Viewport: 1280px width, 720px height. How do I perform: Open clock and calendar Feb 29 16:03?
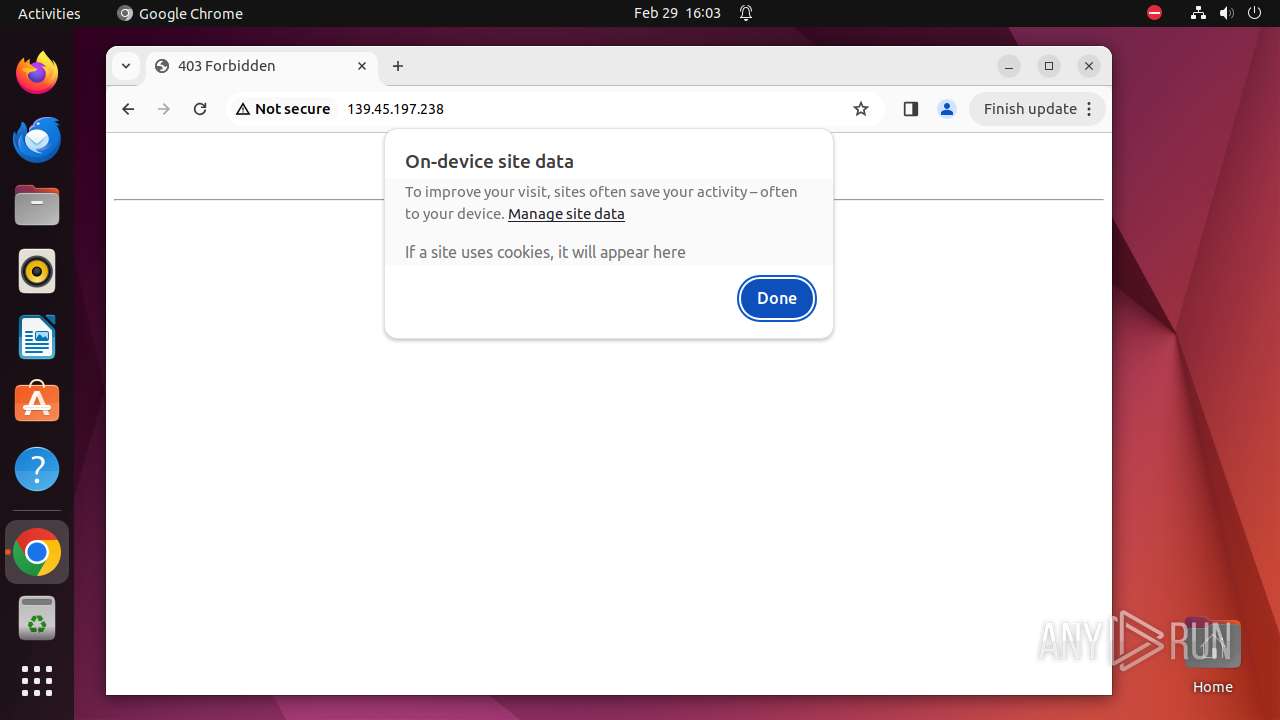(677, 13)
